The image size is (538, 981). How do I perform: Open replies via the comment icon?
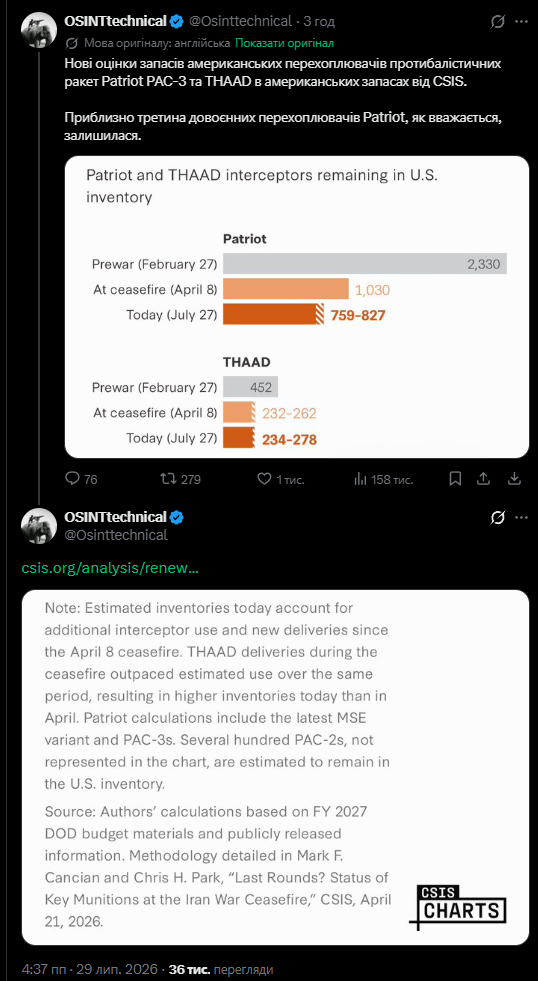[x=73, y=479]
